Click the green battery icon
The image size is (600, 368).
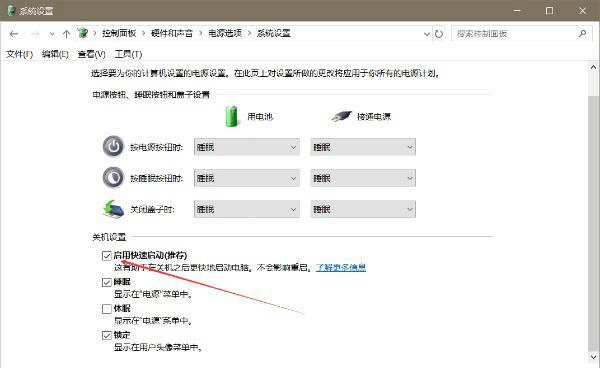pyautogui.click(x=231, y=116)
